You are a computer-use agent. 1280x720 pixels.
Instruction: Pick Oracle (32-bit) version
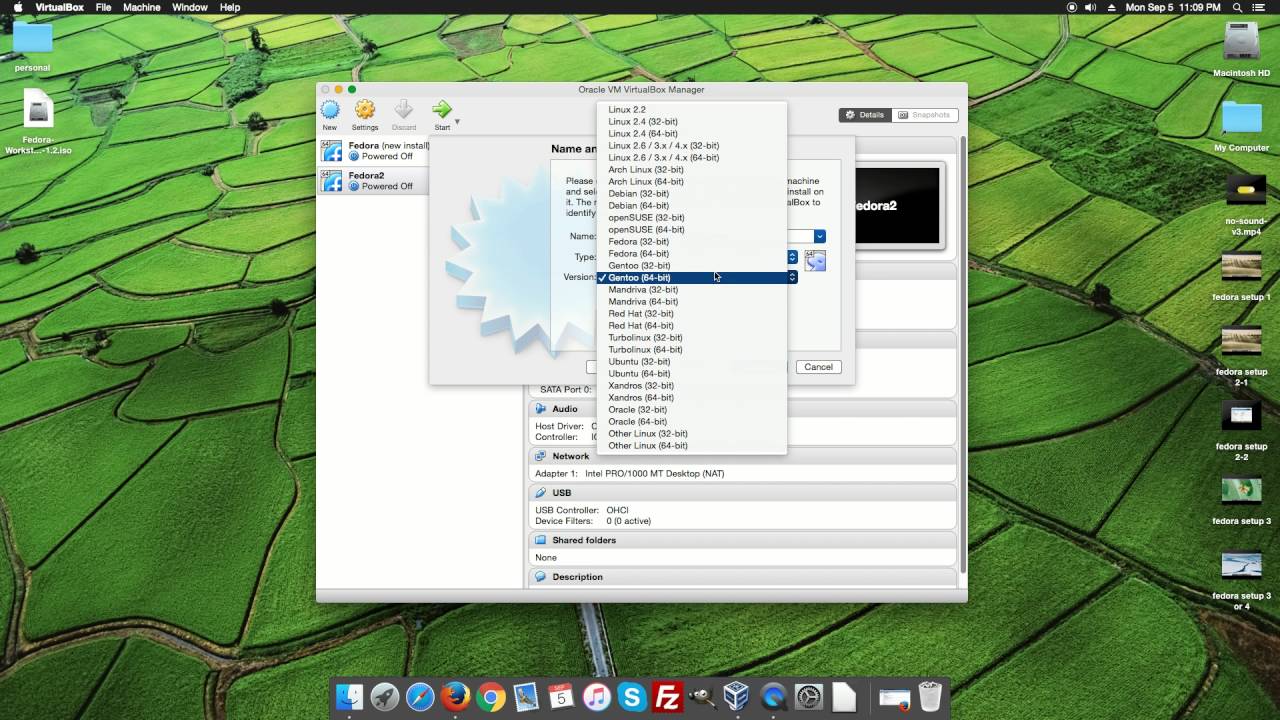(x=691, y=409)
